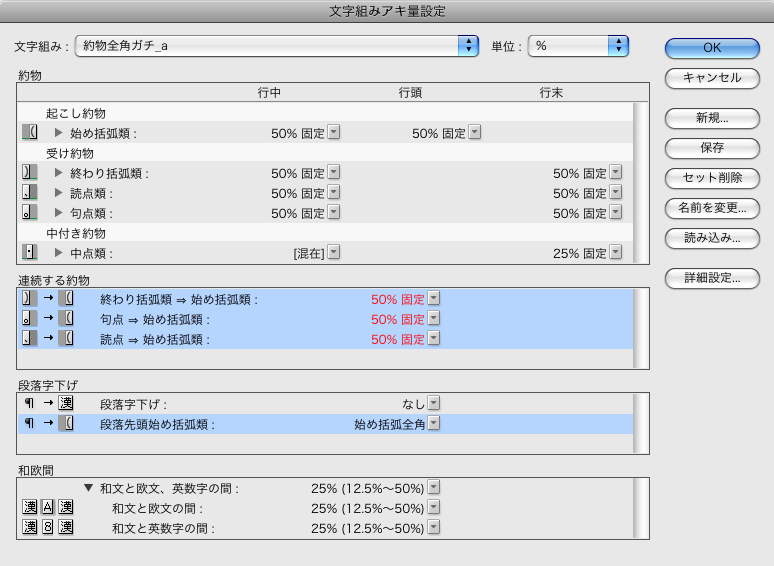Screen dimensions: 774x566
Task: Open 始め括弧類 行頭 value dropdown
Action: [475, 132]
